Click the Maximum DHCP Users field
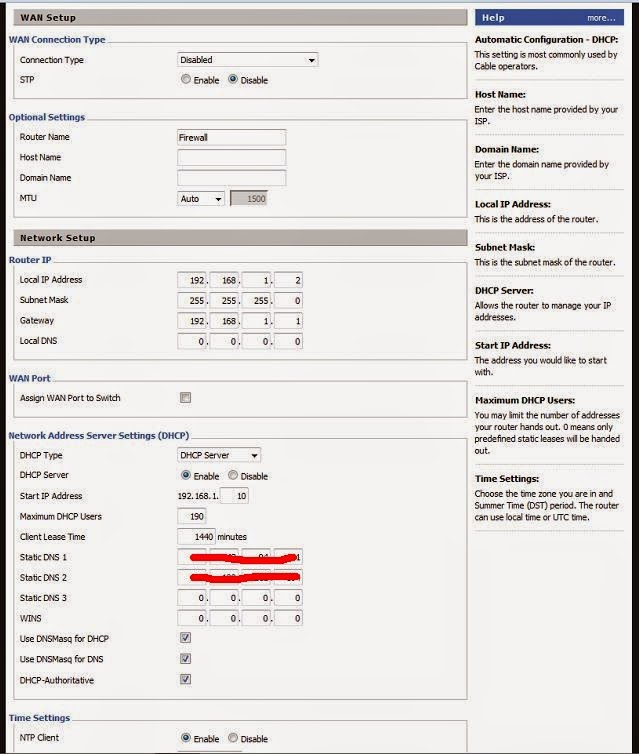Image resolution: width=639 pixels, height=754 pixels. [x=192, y=516]
